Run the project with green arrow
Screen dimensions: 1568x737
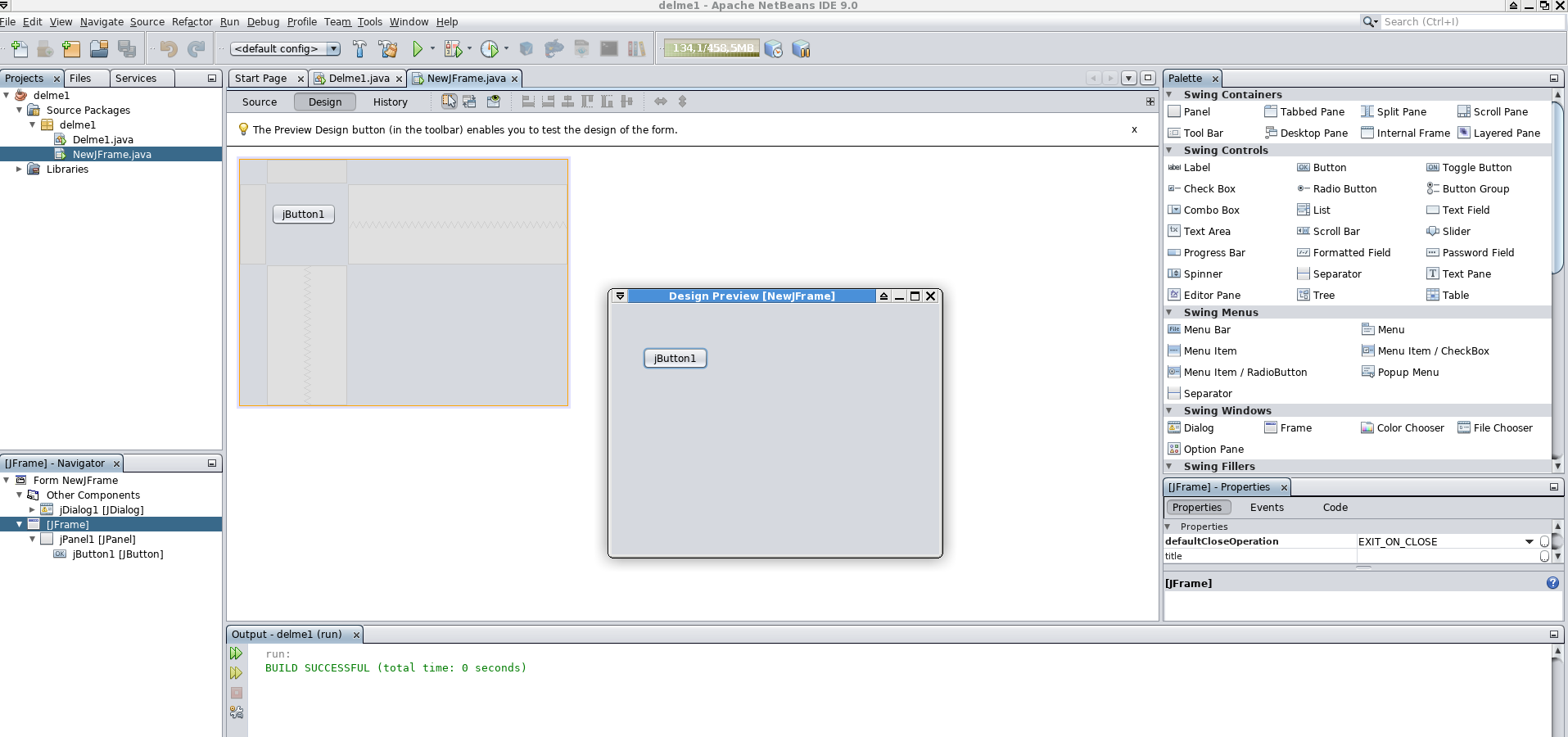pyautogui.click(x=418, y=49)
